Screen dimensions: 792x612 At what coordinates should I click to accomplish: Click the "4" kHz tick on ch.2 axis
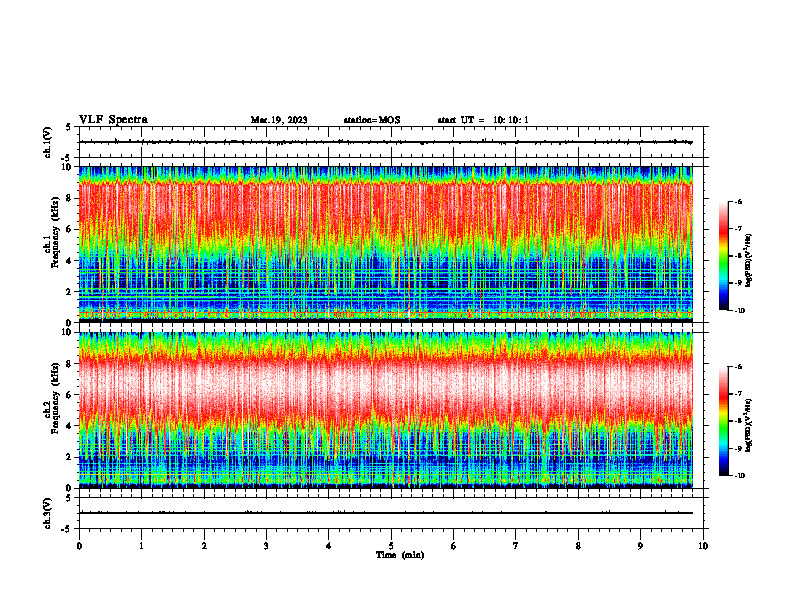pos(70,426)
